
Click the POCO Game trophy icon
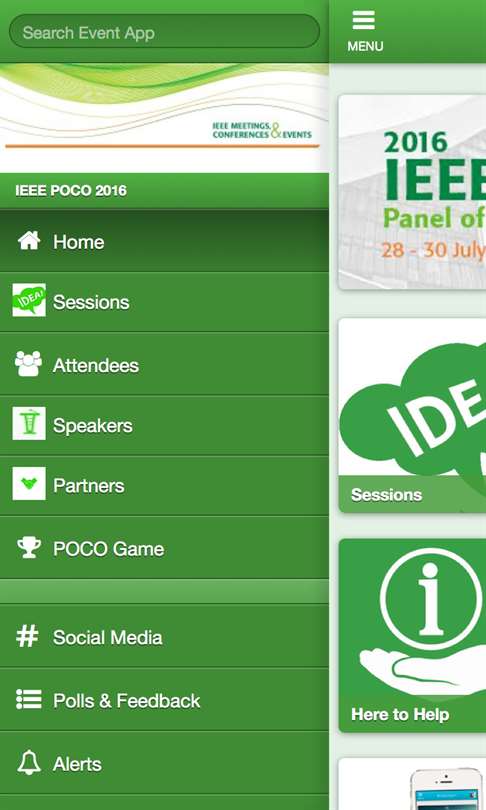click(x=29, y=548)
